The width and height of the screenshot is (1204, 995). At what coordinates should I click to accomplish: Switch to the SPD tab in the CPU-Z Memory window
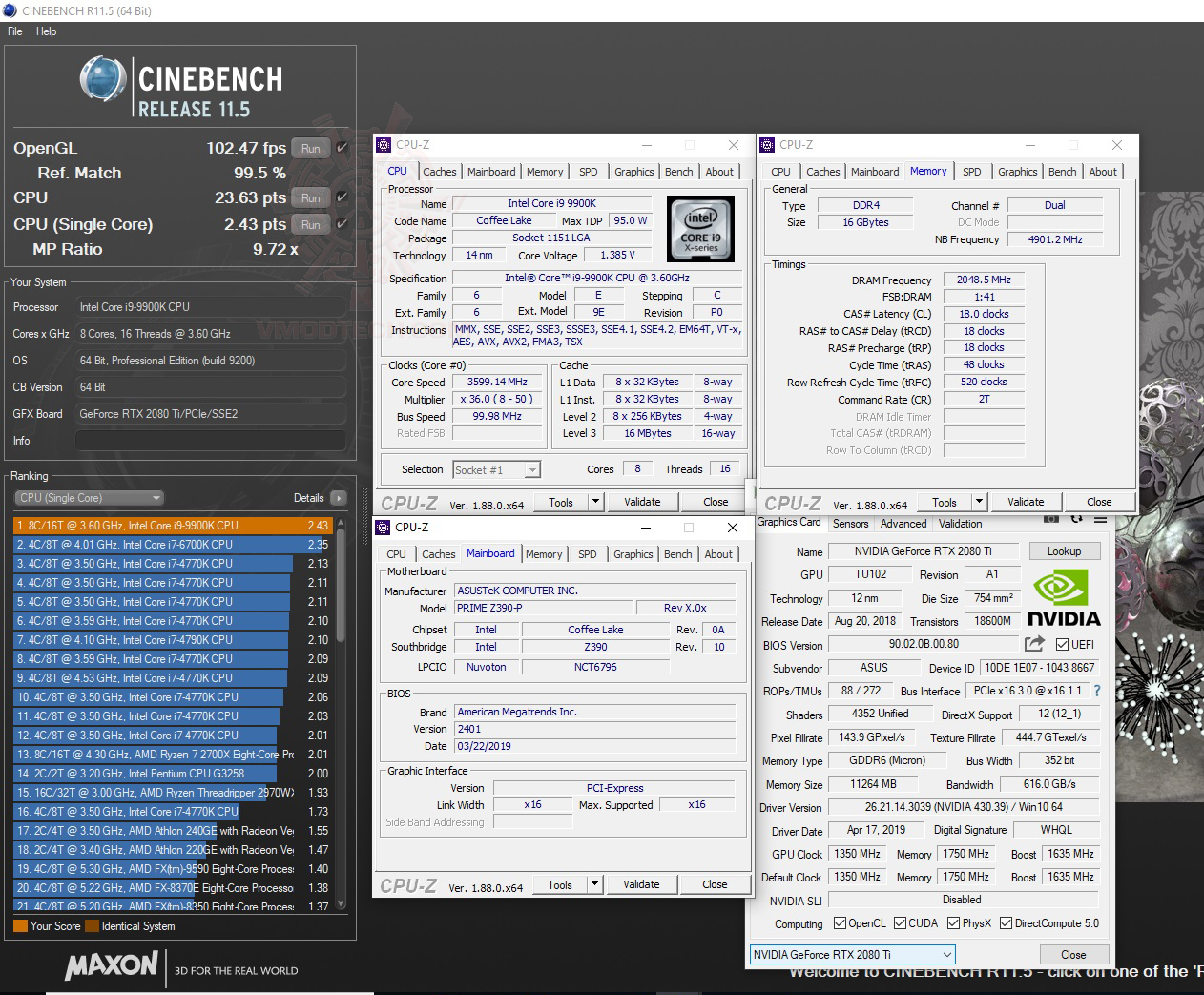[971, 172]
